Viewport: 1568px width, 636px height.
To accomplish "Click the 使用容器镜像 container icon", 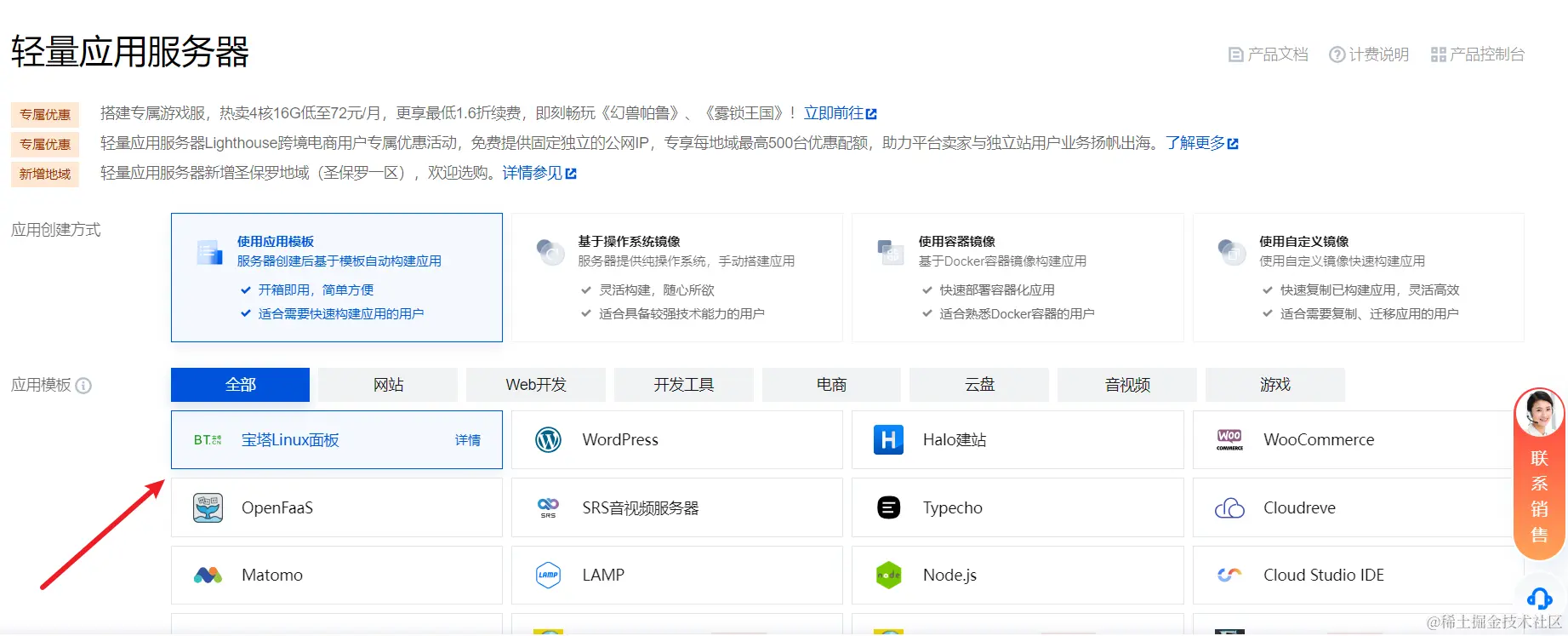I will click(x=891, y=252).
